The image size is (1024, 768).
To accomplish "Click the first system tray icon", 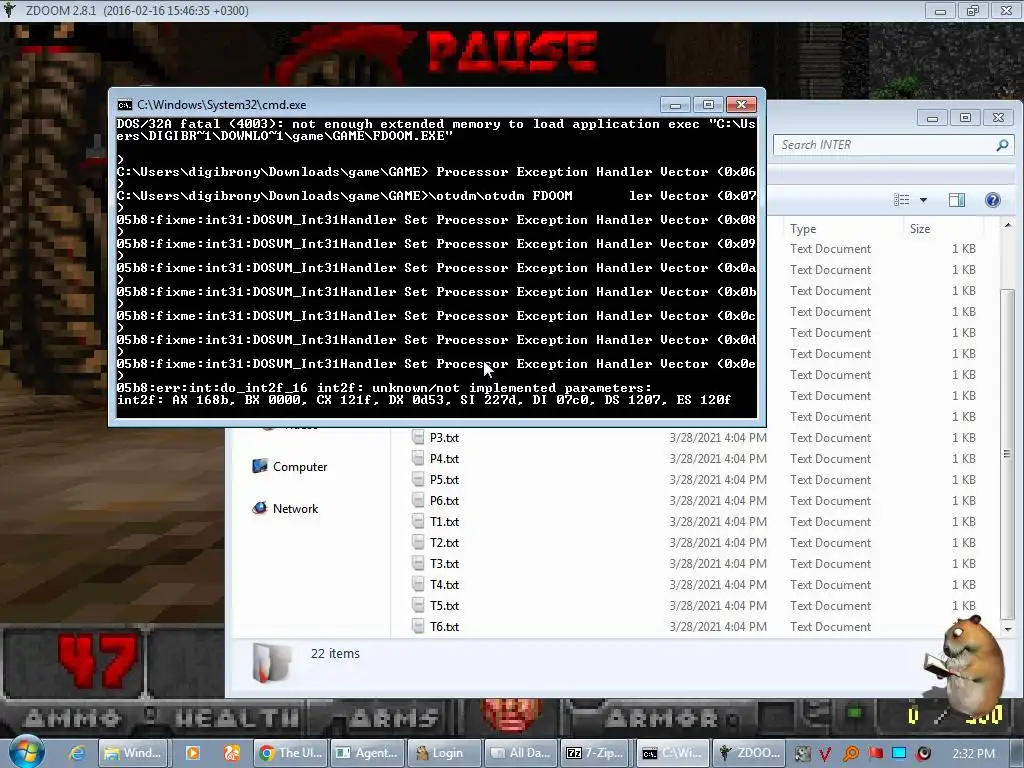I will tap(802, 754).
